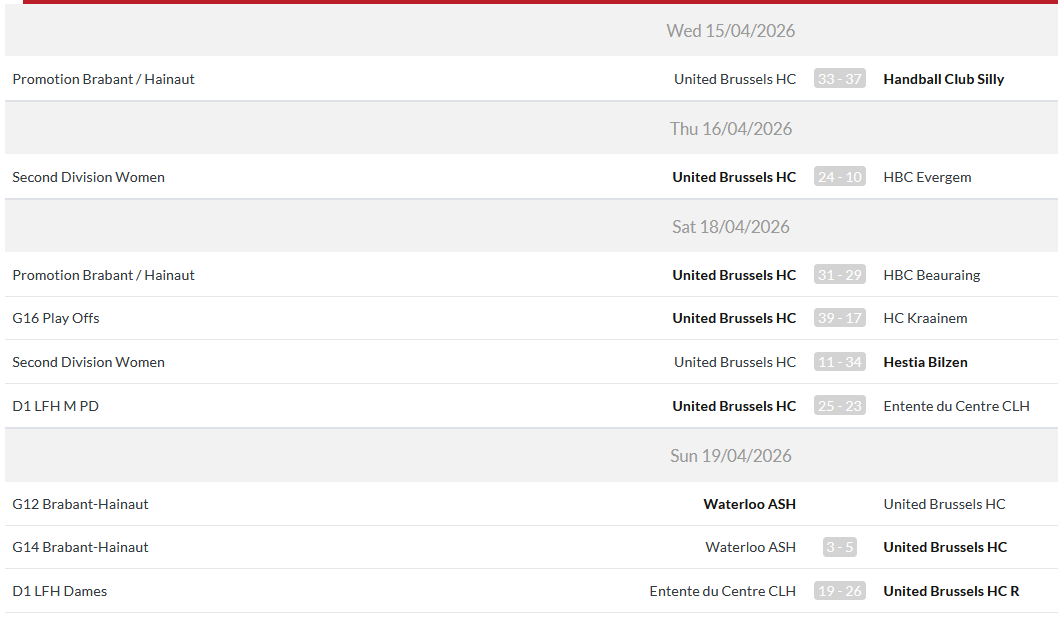View the 25 - 23 score badge
The image size is (1058, 624).
pyautogui.click(x=839, y=406)
